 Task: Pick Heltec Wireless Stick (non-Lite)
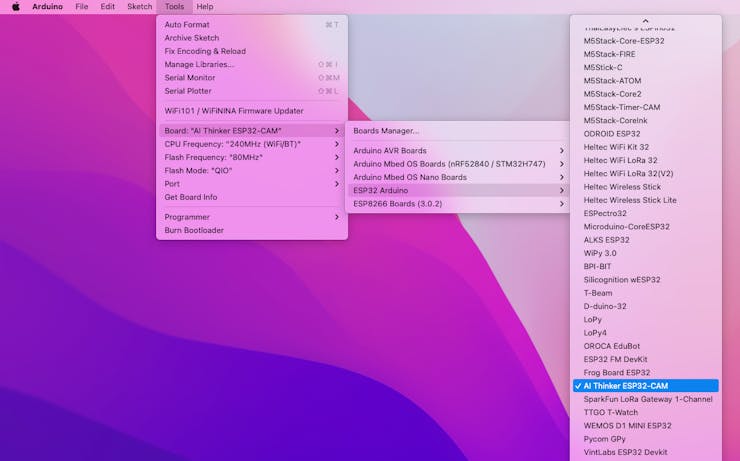[x=646, y=187]
